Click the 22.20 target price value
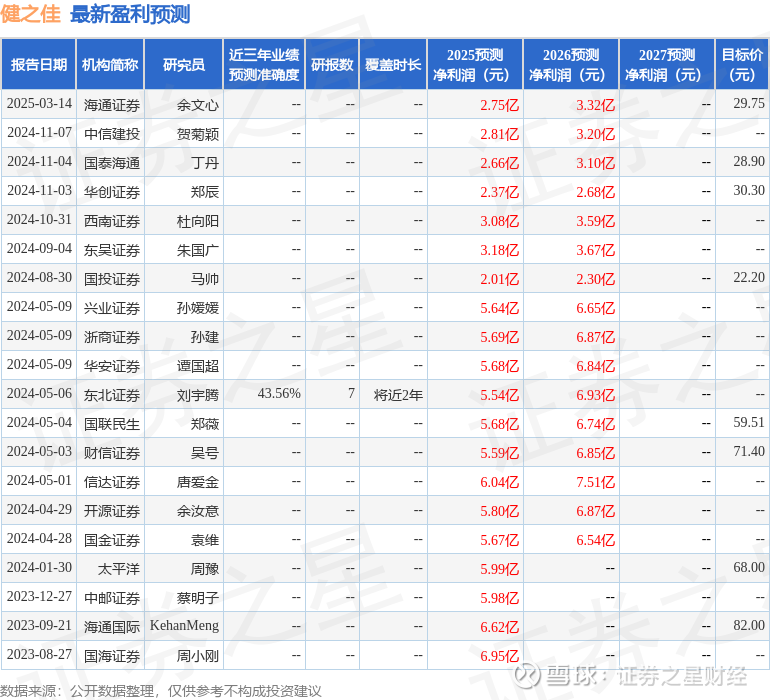The width and height of the screenshot is (770, 700). point(749,278)
